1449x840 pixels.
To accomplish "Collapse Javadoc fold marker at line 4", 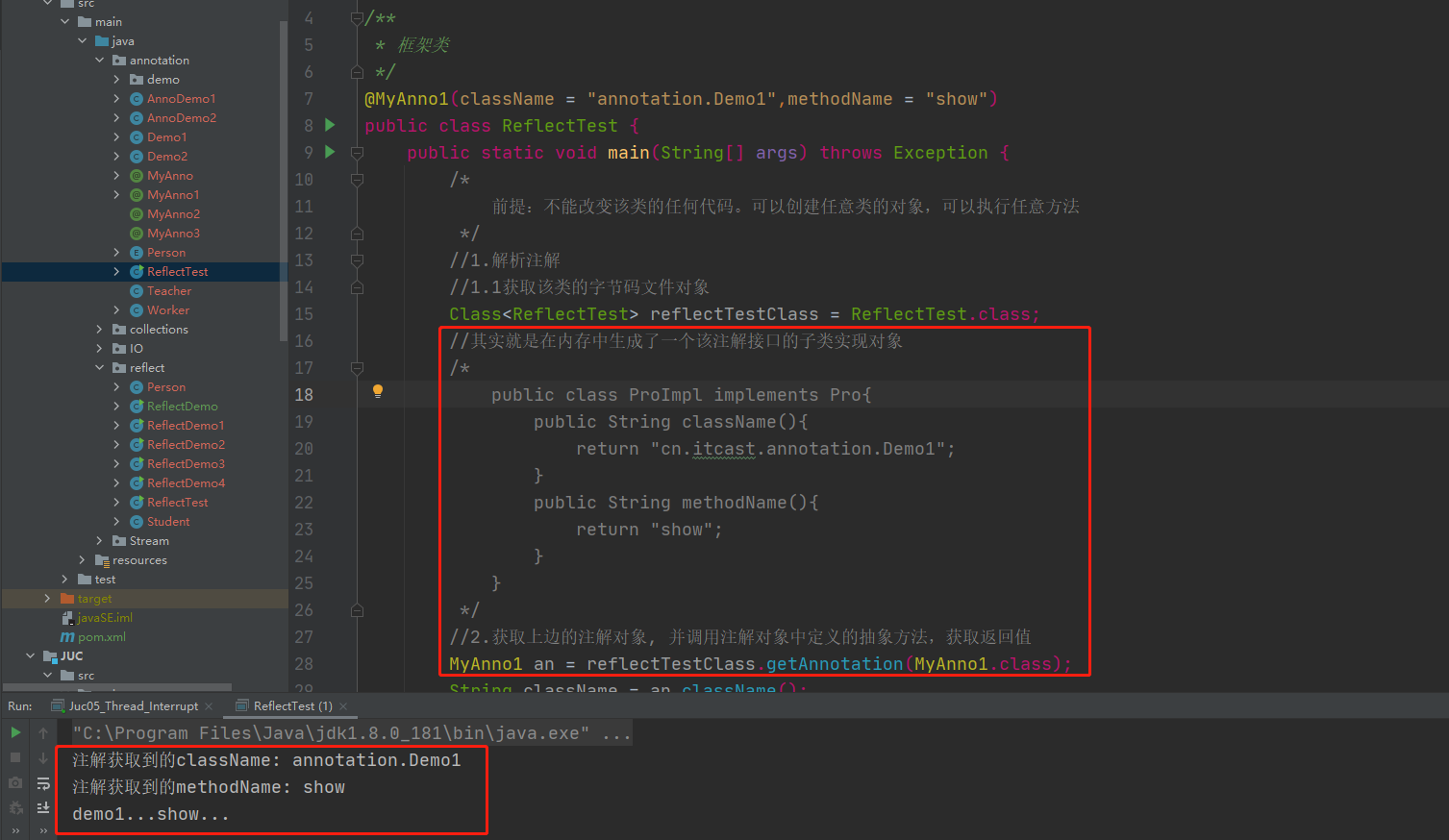I will 357,17.
